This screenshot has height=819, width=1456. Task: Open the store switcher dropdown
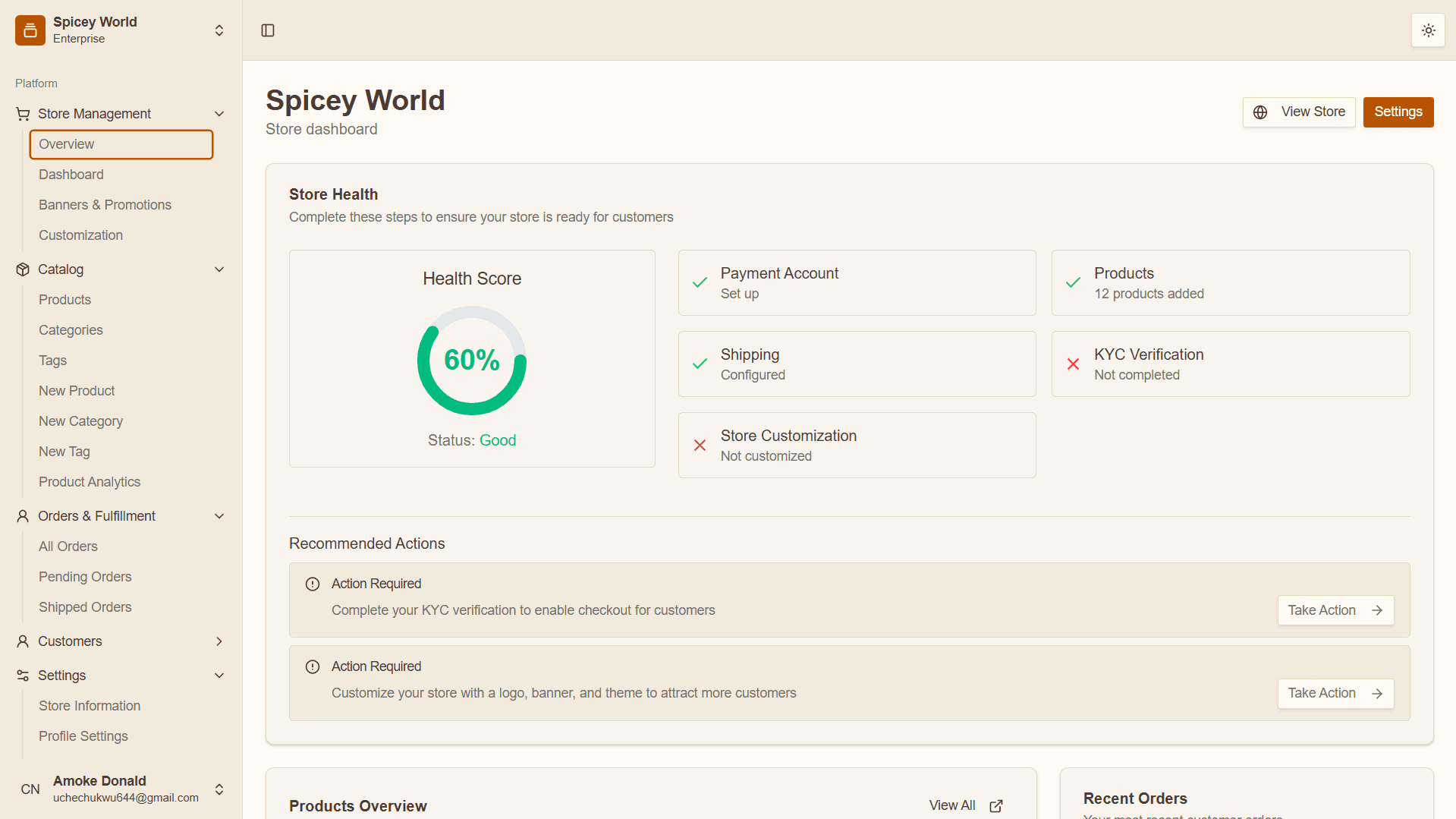click(219, 30)
